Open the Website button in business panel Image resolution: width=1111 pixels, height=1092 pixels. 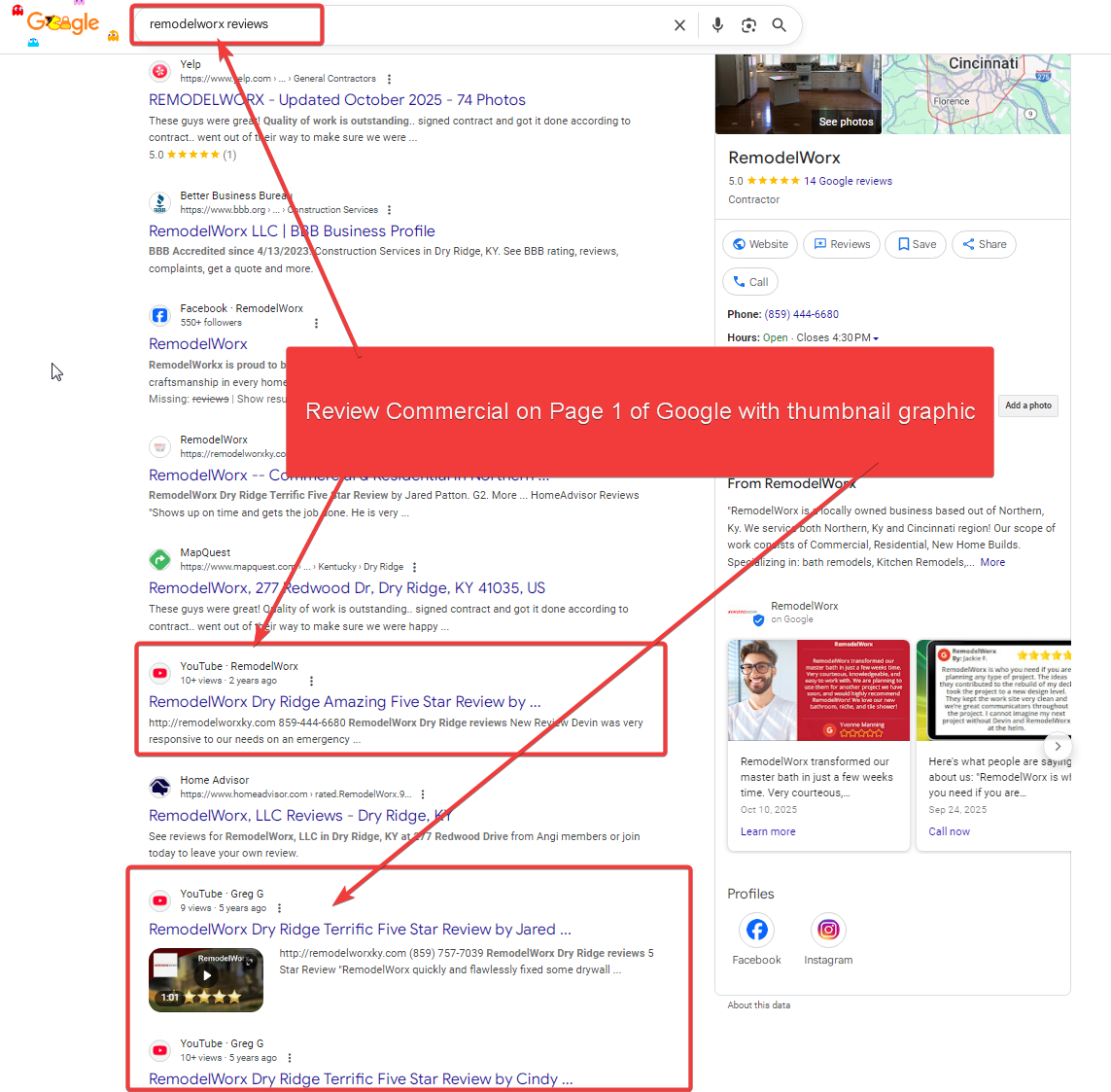tap(759, 244)
